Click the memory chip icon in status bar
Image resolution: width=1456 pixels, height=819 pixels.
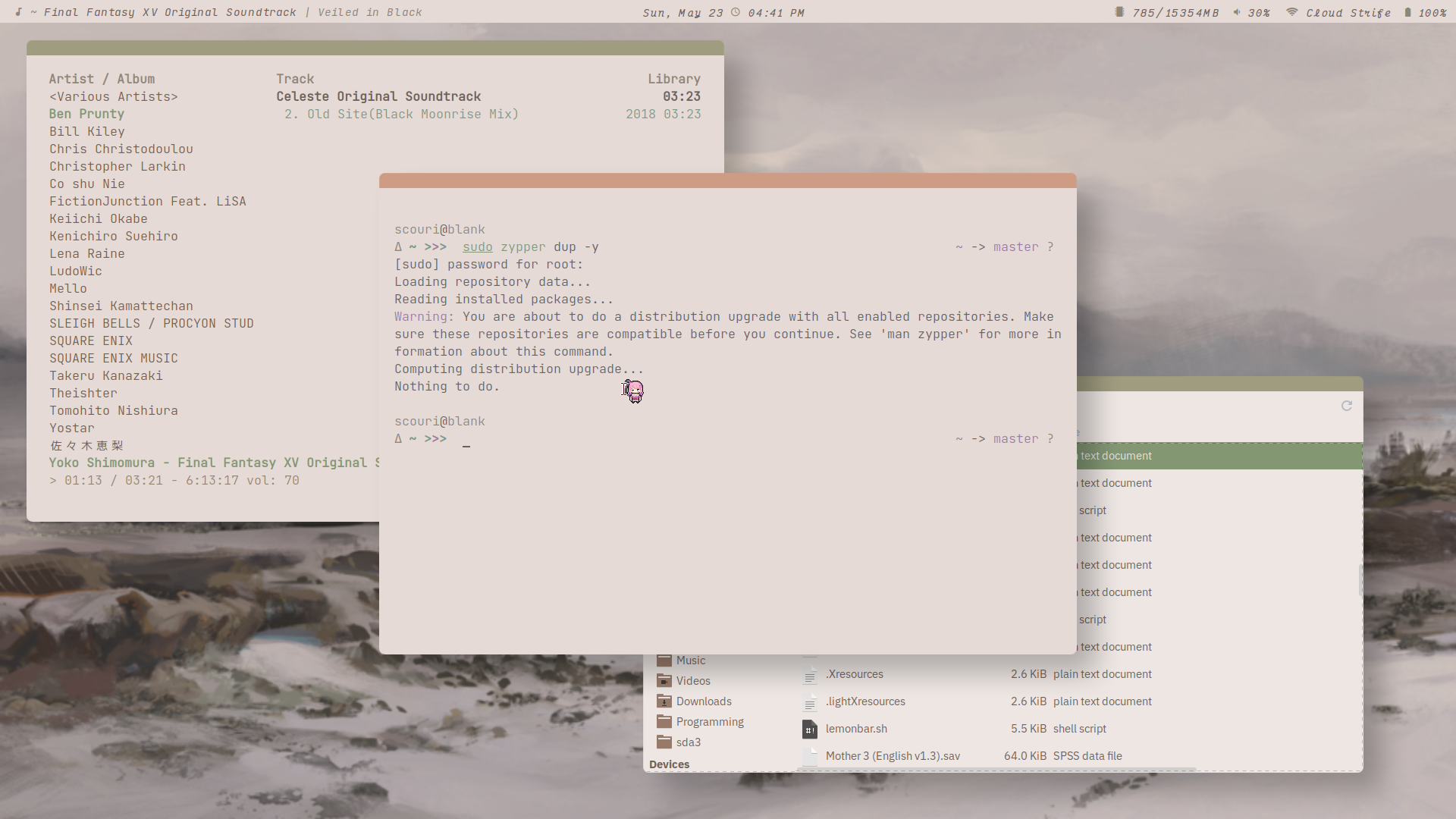(1119, 12)
